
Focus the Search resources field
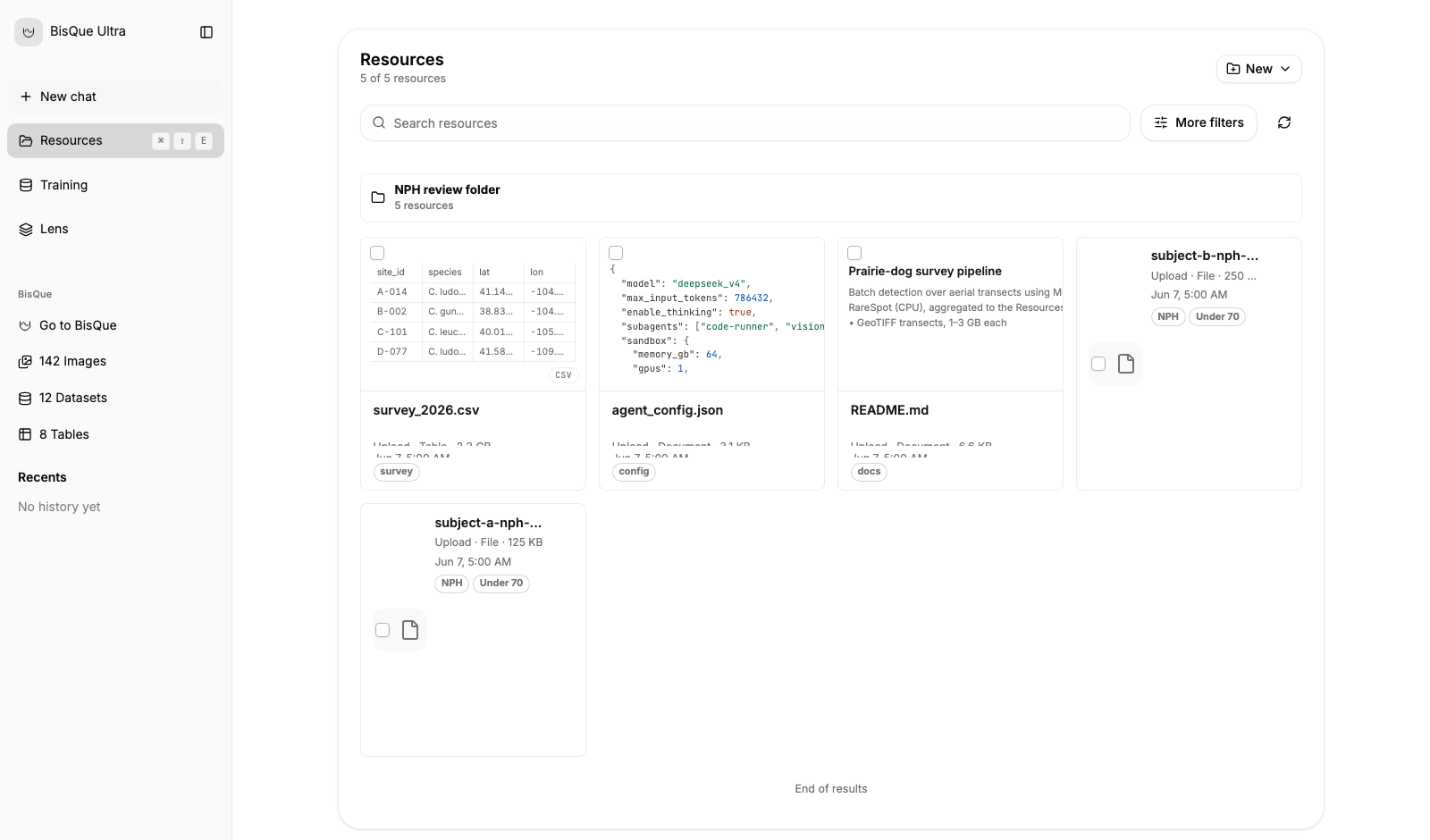pyautogui.click(x=745, y=123)
